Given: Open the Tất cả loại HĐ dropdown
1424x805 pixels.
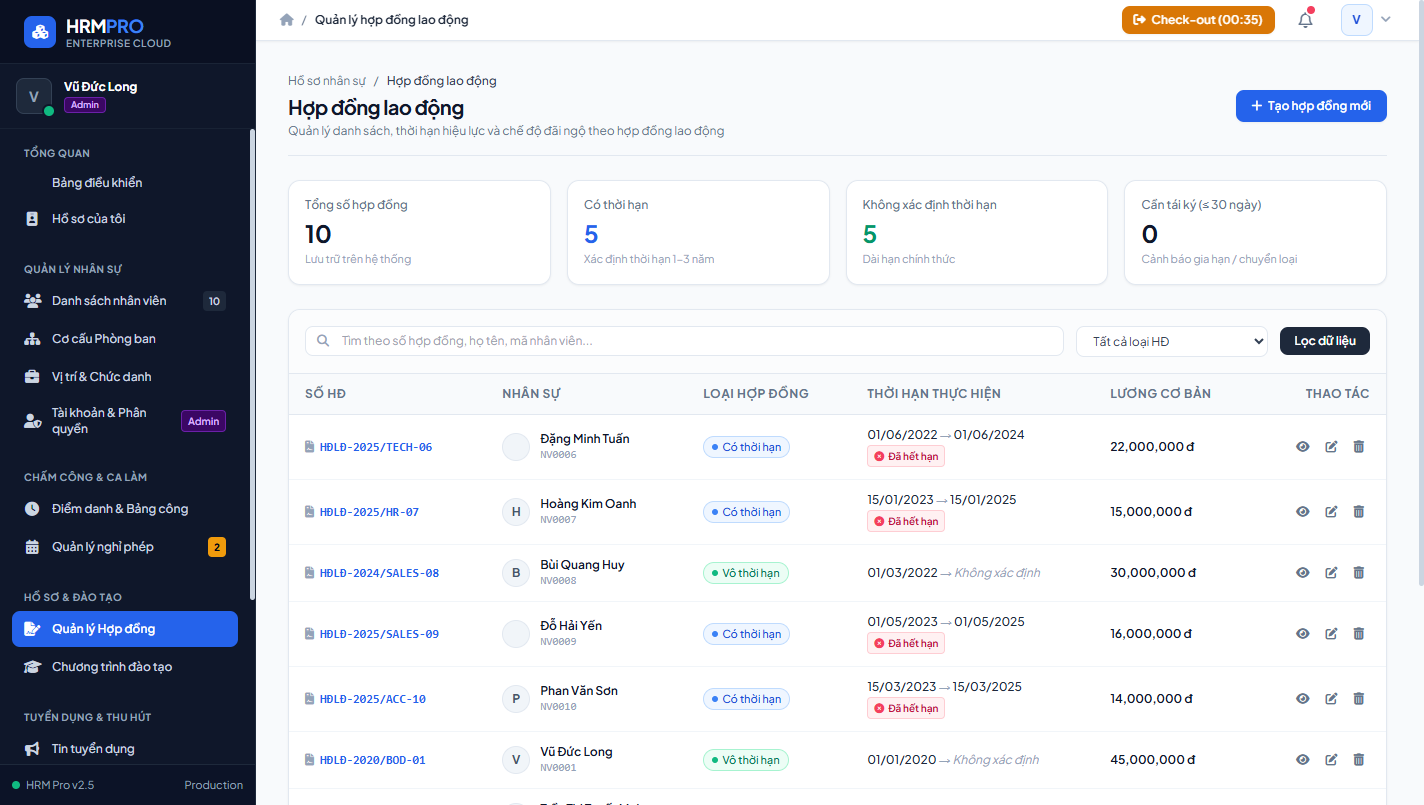Looking at the screenshot, I should (x=1171, y=341).
